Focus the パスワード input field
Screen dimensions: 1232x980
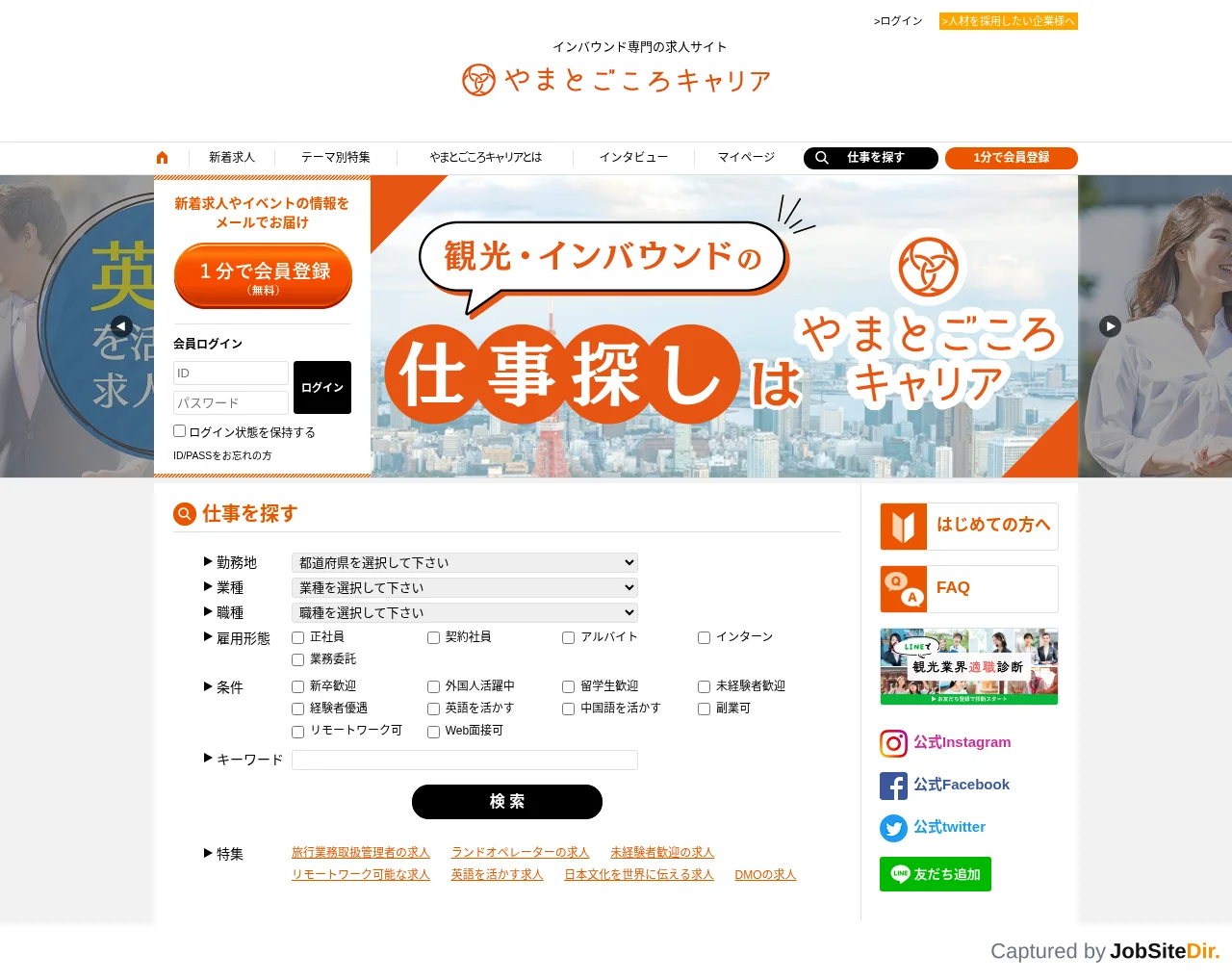(231, 403)
